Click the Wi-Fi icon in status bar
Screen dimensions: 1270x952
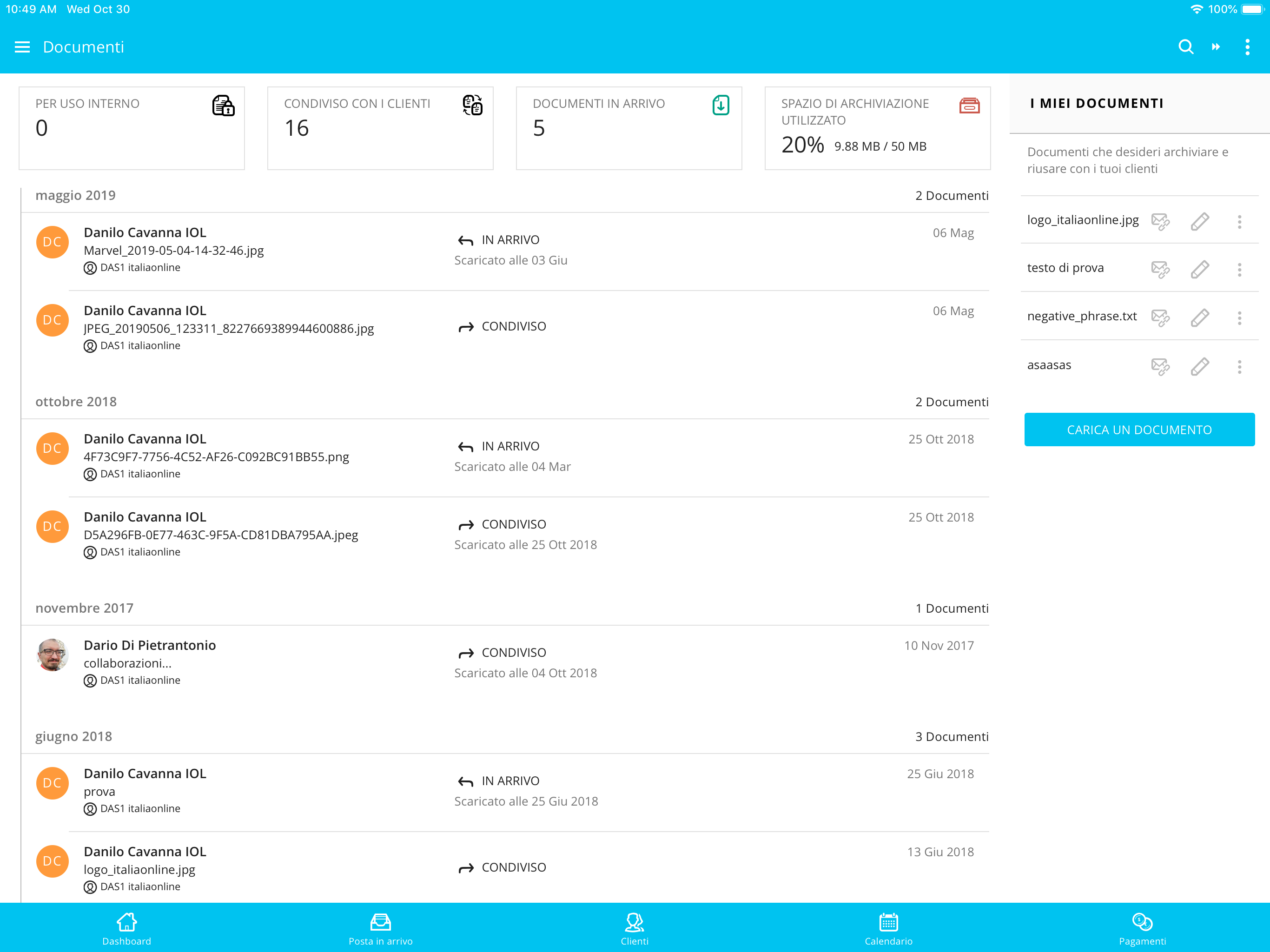[x=1197, y=9]
